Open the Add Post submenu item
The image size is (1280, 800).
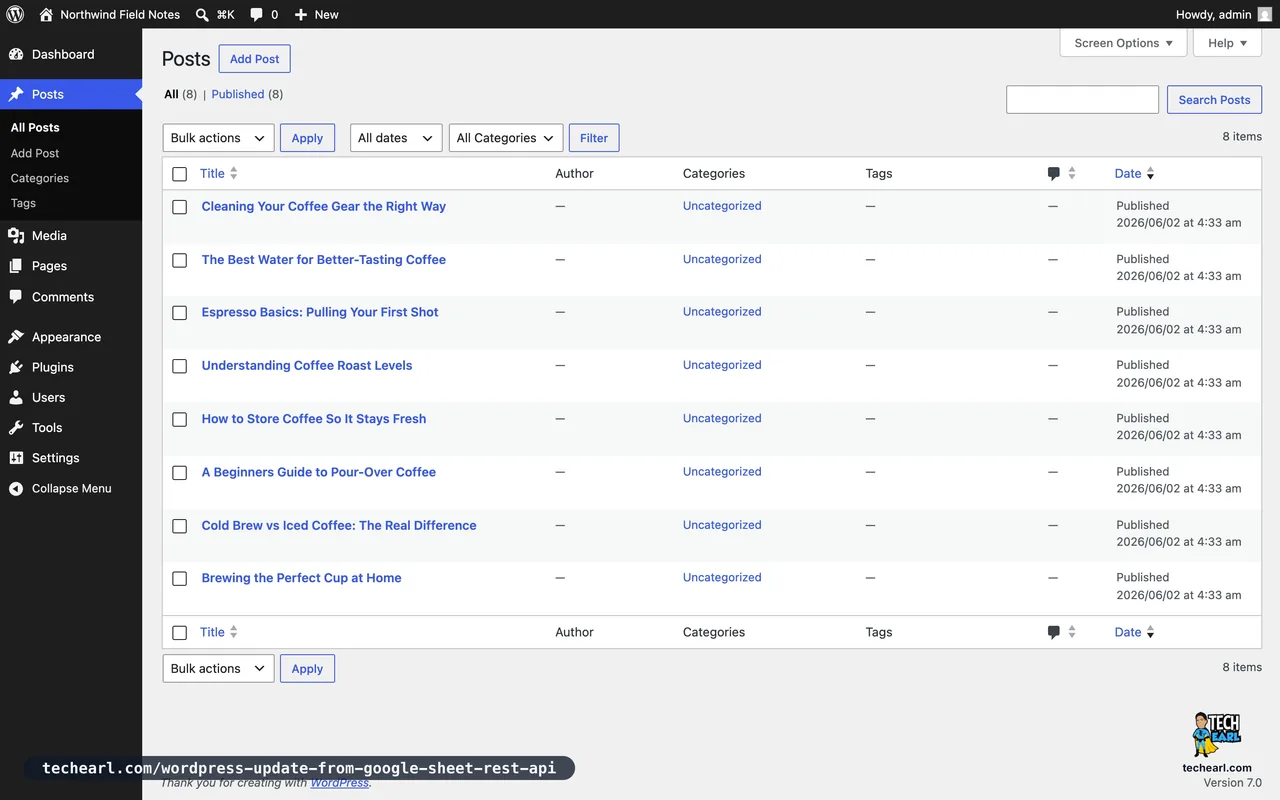[x=35, y=153]
